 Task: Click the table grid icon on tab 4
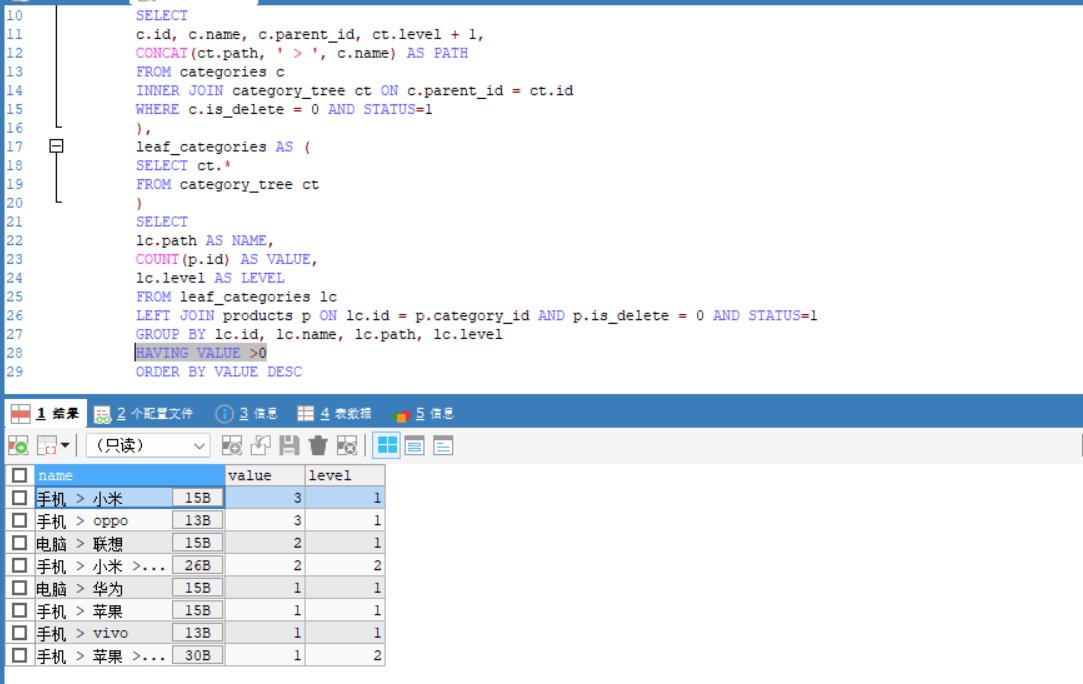click(x=305, y=414)
